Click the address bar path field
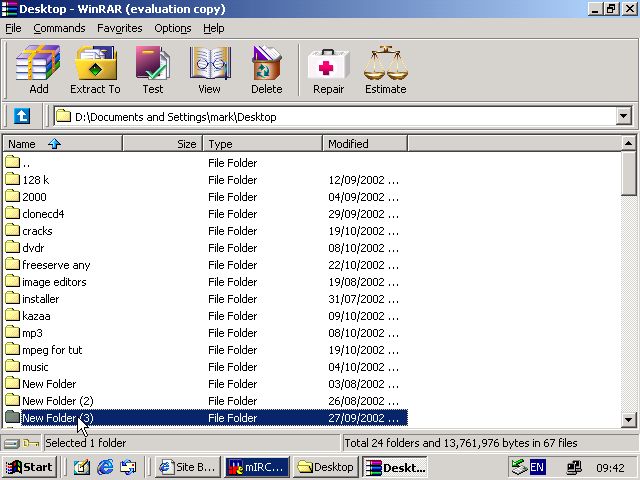 pos(335,117)
